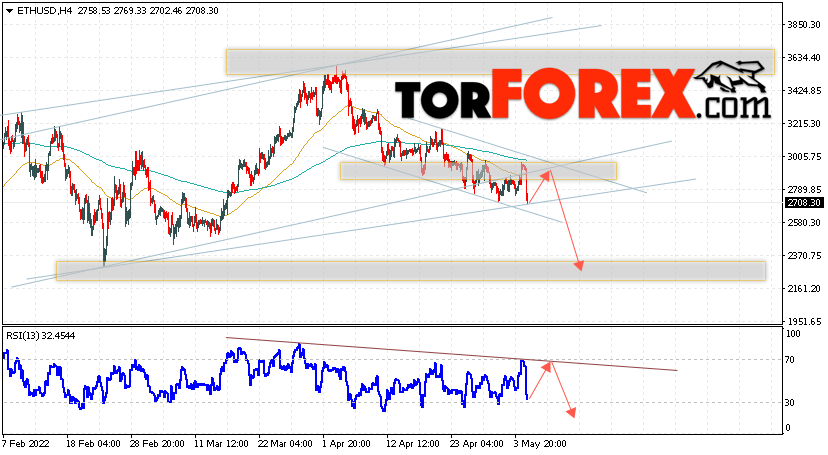The height and width of the screenshot is (455, 828).
Task: Select the opening price value 2758.53
Action: click(95, 11)
